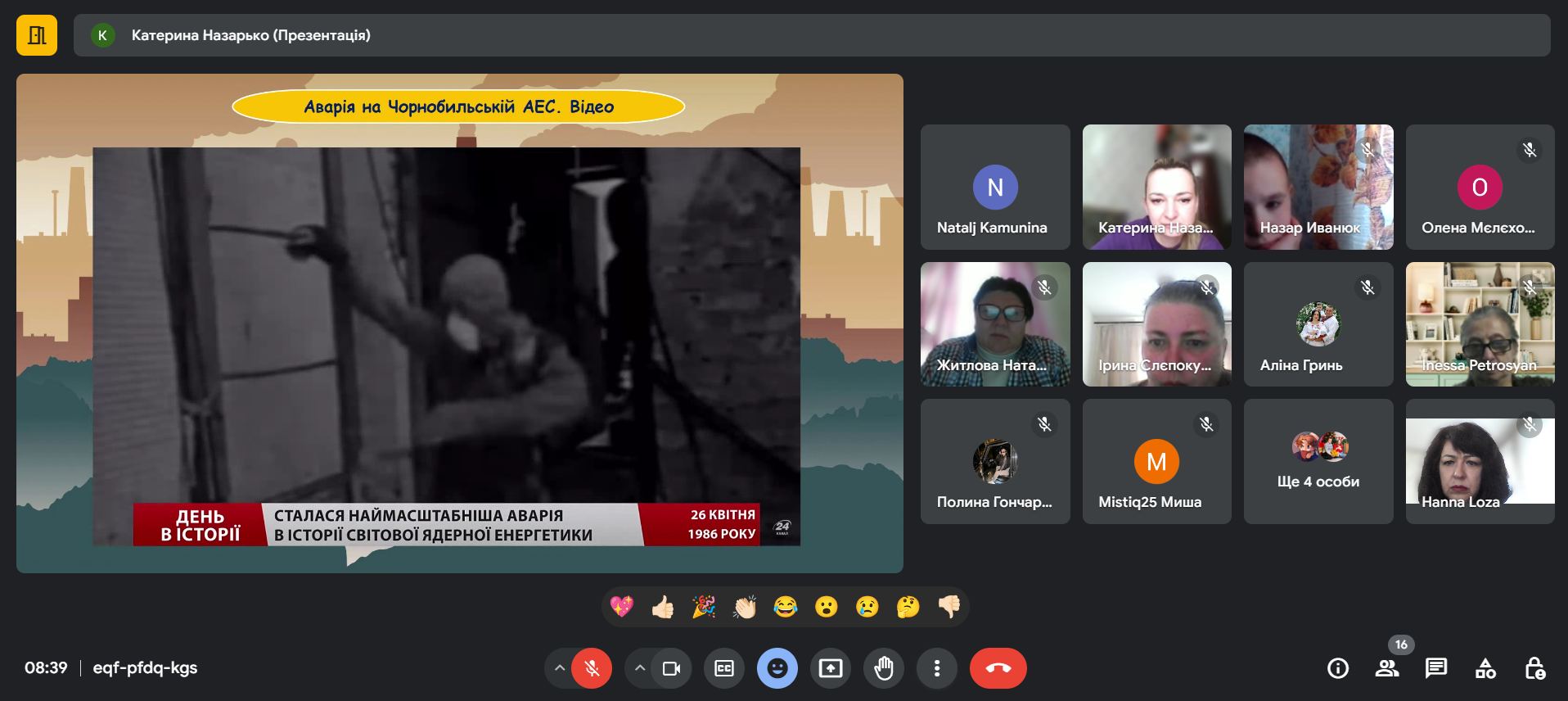Expand video settings arrow beside camera

(x=640, y=668)
